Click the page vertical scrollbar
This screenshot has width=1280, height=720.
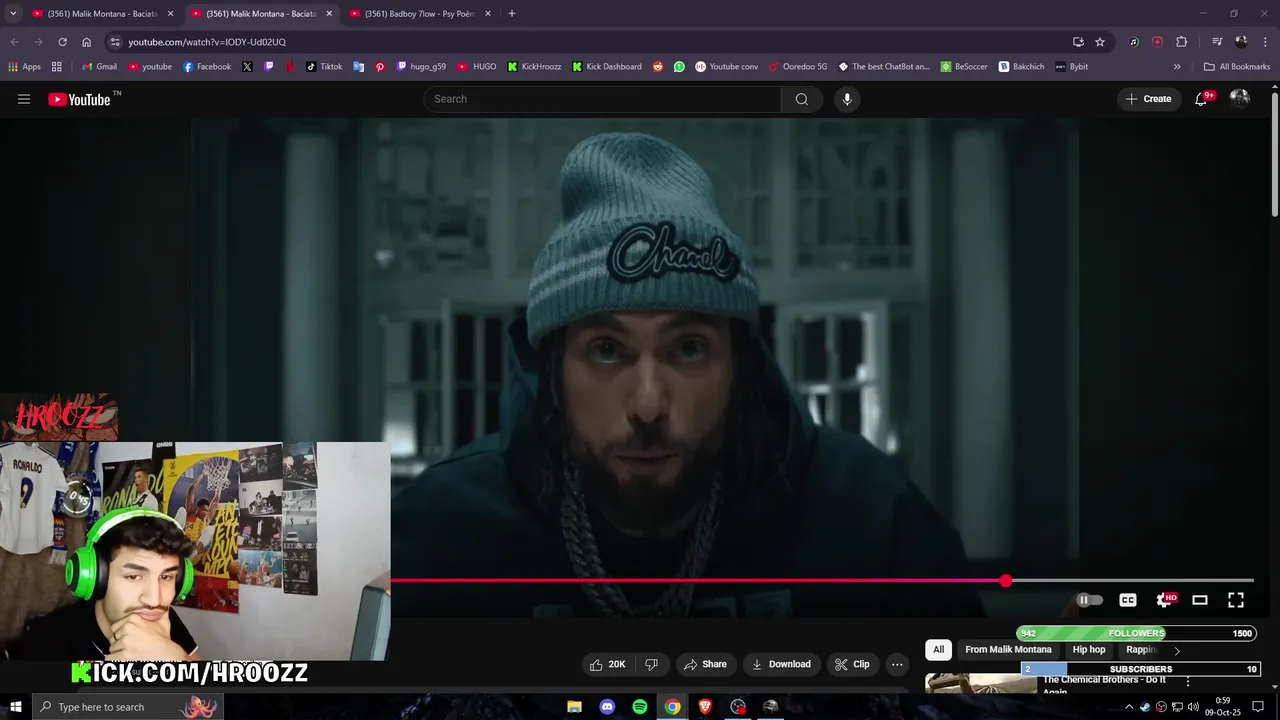point(1275,154)
